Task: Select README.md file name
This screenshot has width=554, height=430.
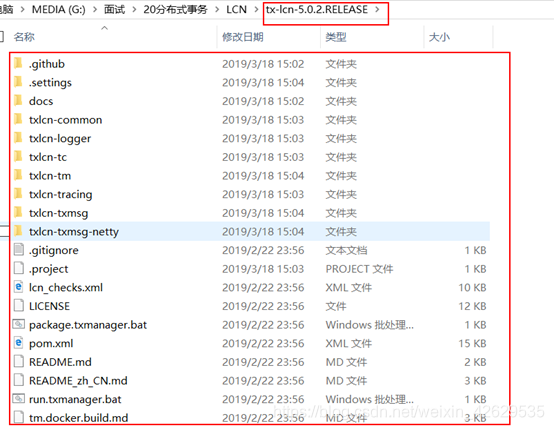Action: [60, 362]
